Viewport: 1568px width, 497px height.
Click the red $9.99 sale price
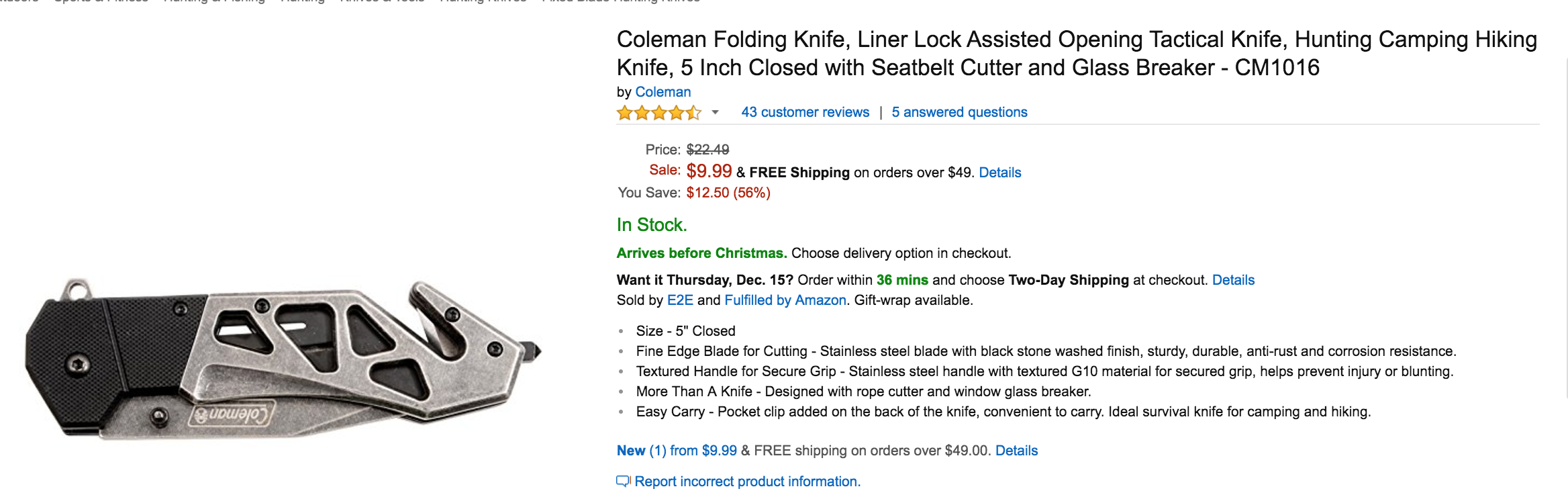(x=709, y=171)
